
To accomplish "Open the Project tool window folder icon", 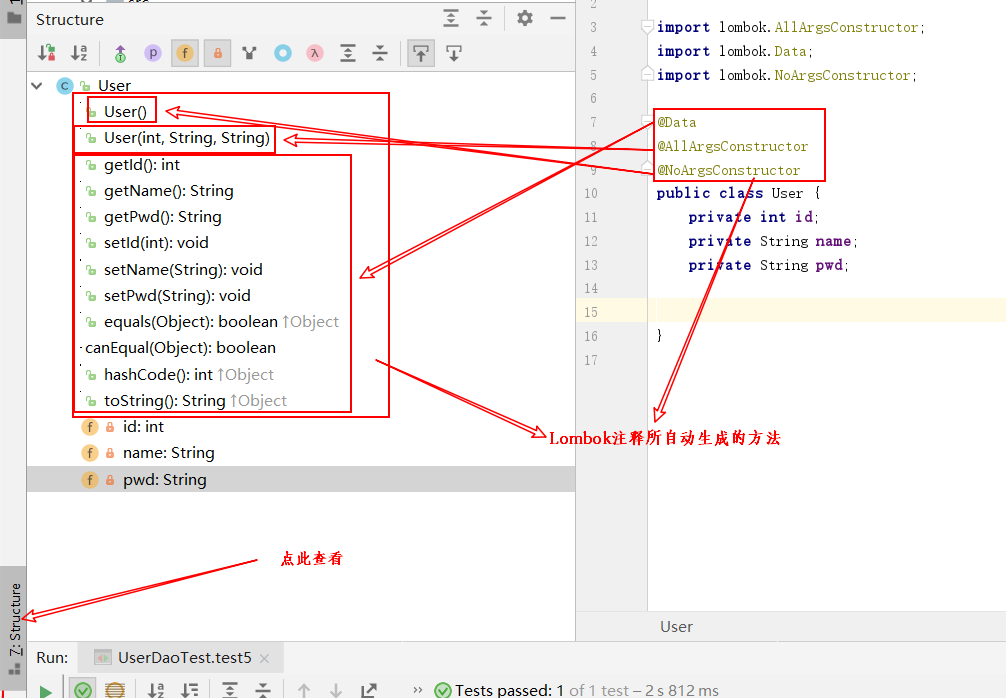I will click(x=13, y=17).
